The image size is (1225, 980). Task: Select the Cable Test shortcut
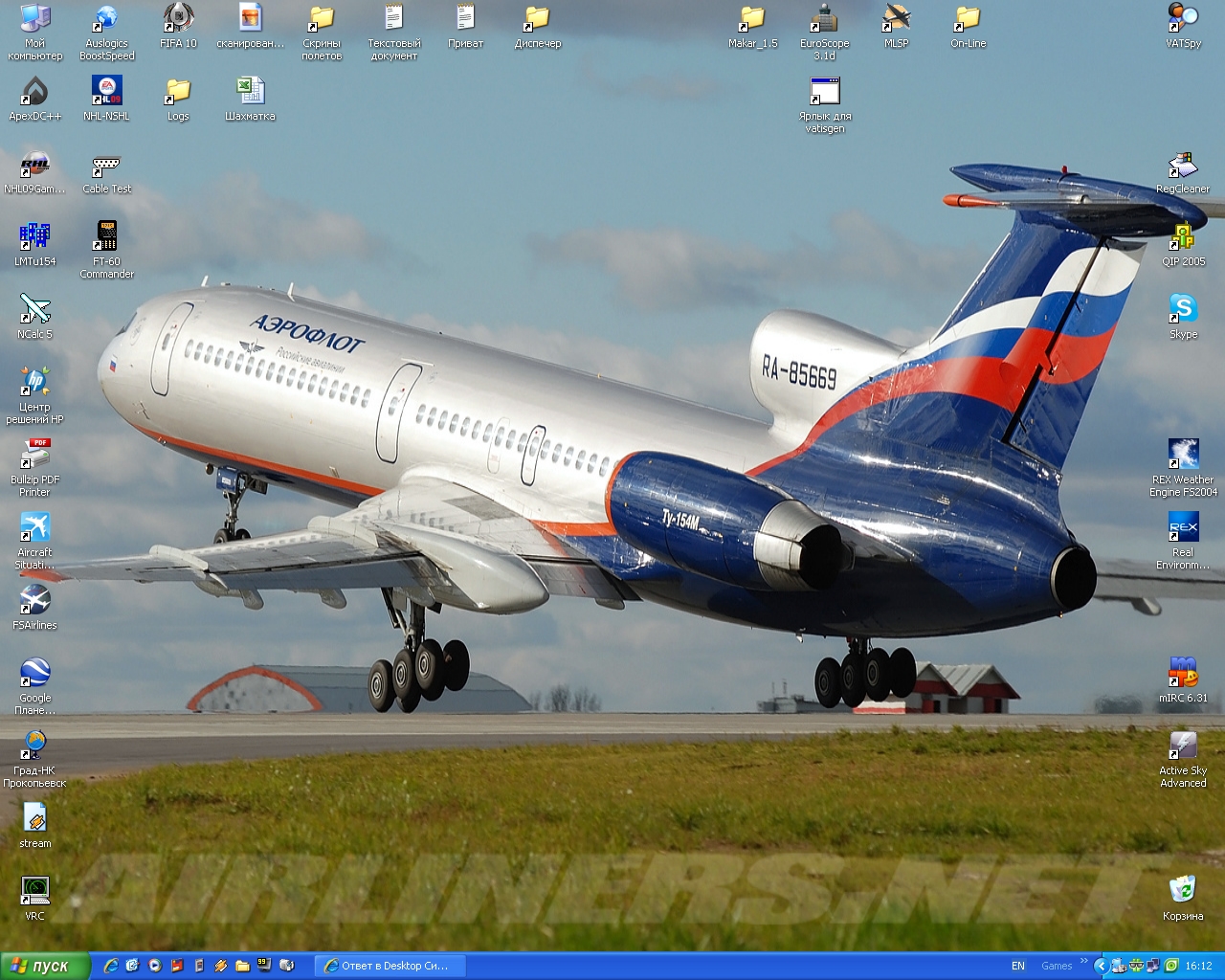[x=107, y=172]
